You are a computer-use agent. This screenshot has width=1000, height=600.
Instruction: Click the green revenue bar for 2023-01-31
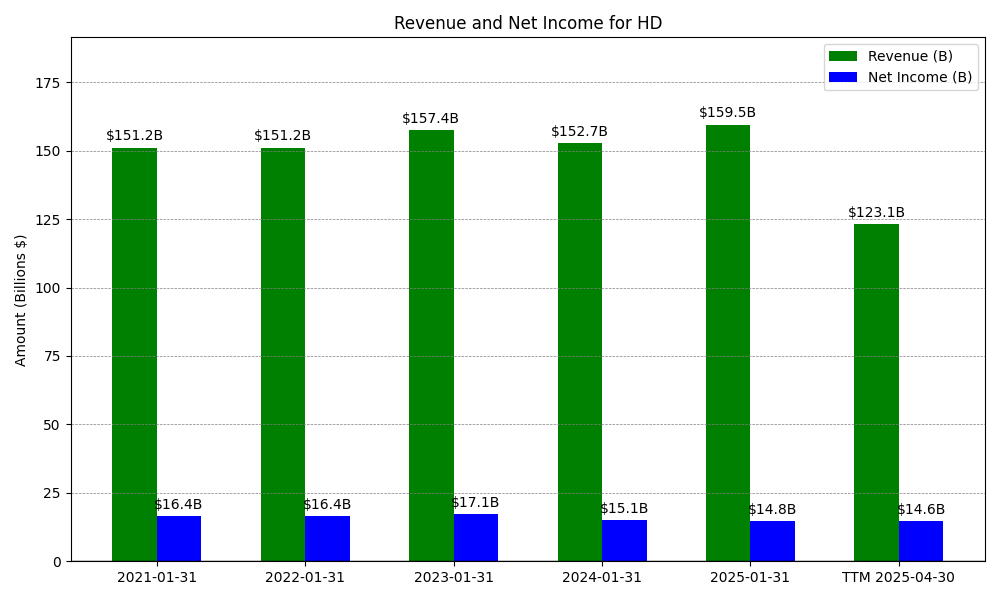click(x=431, y=346)
